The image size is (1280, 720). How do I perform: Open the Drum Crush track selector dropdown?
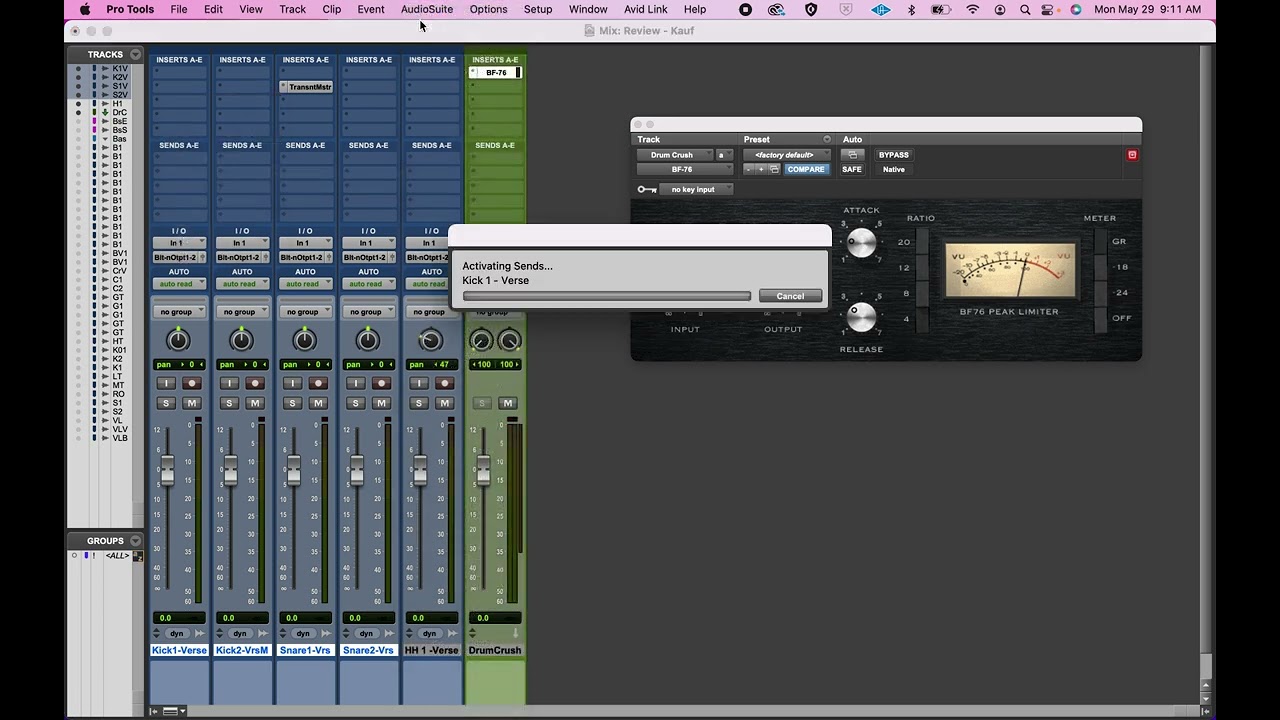coord(675,155)
